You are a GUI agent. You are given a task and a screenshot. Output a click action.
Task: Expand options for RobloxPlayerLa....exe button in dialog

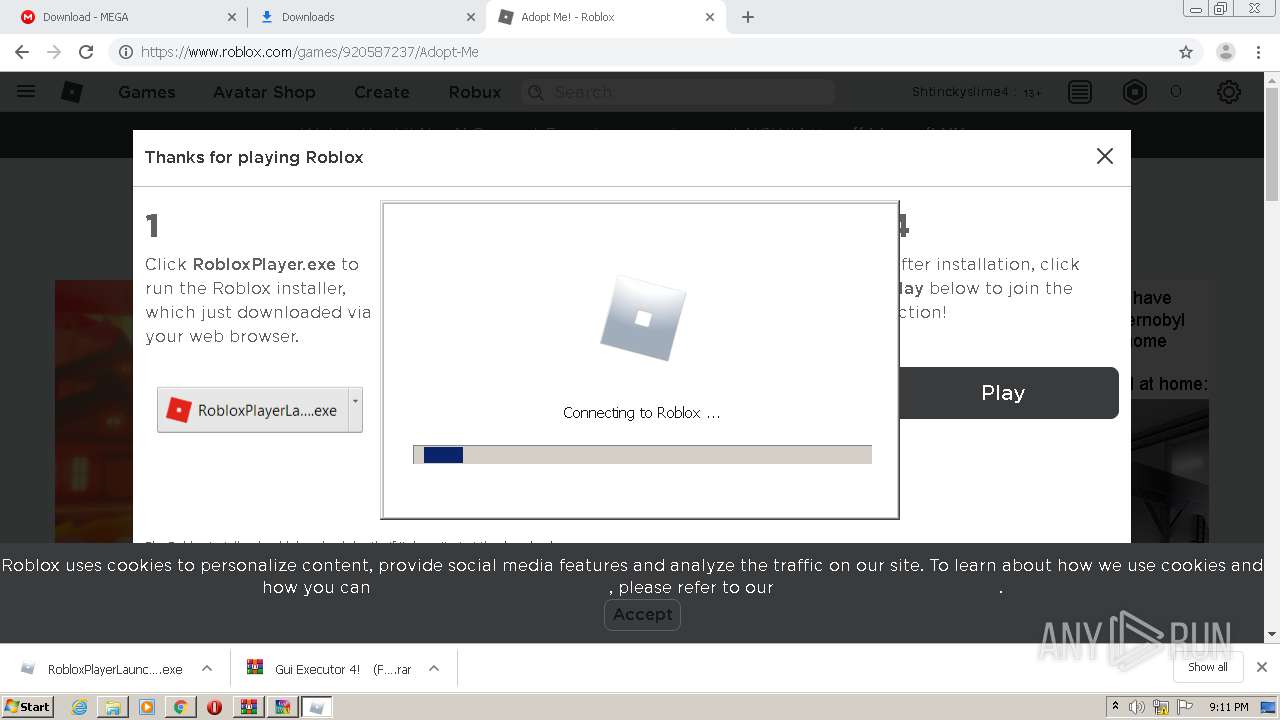point(355,410)
